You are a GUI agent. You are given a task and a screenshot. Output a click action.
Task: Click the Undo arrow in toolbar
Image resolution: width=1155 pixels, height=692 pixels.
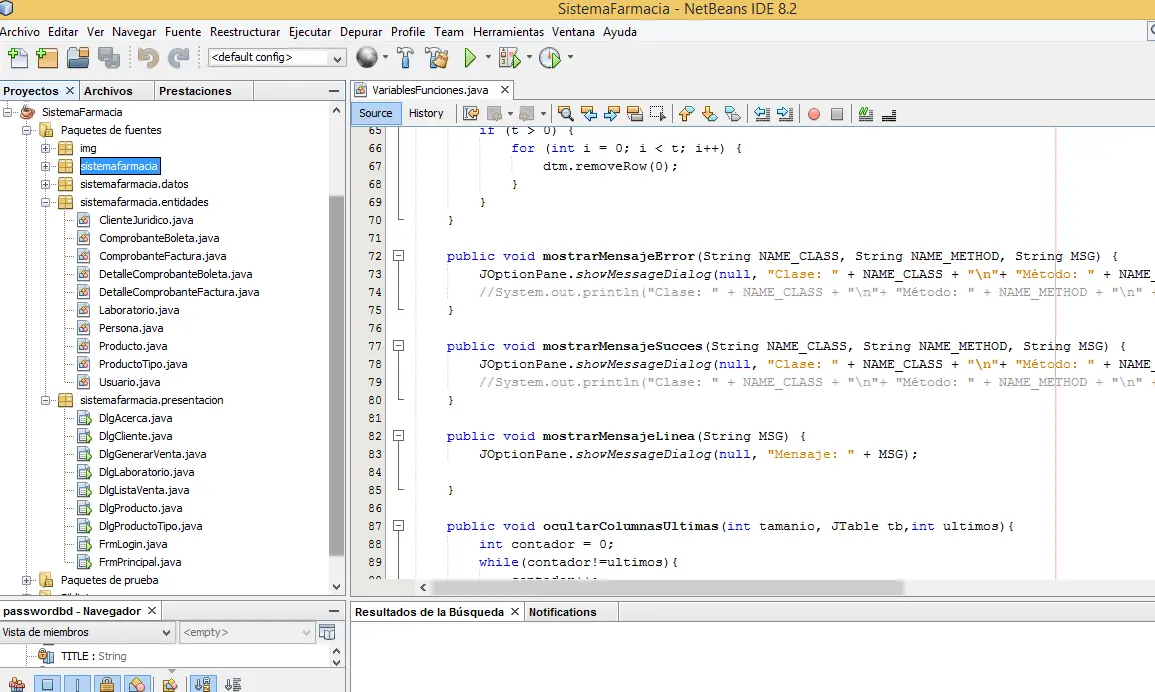click(x=148, y=58)
